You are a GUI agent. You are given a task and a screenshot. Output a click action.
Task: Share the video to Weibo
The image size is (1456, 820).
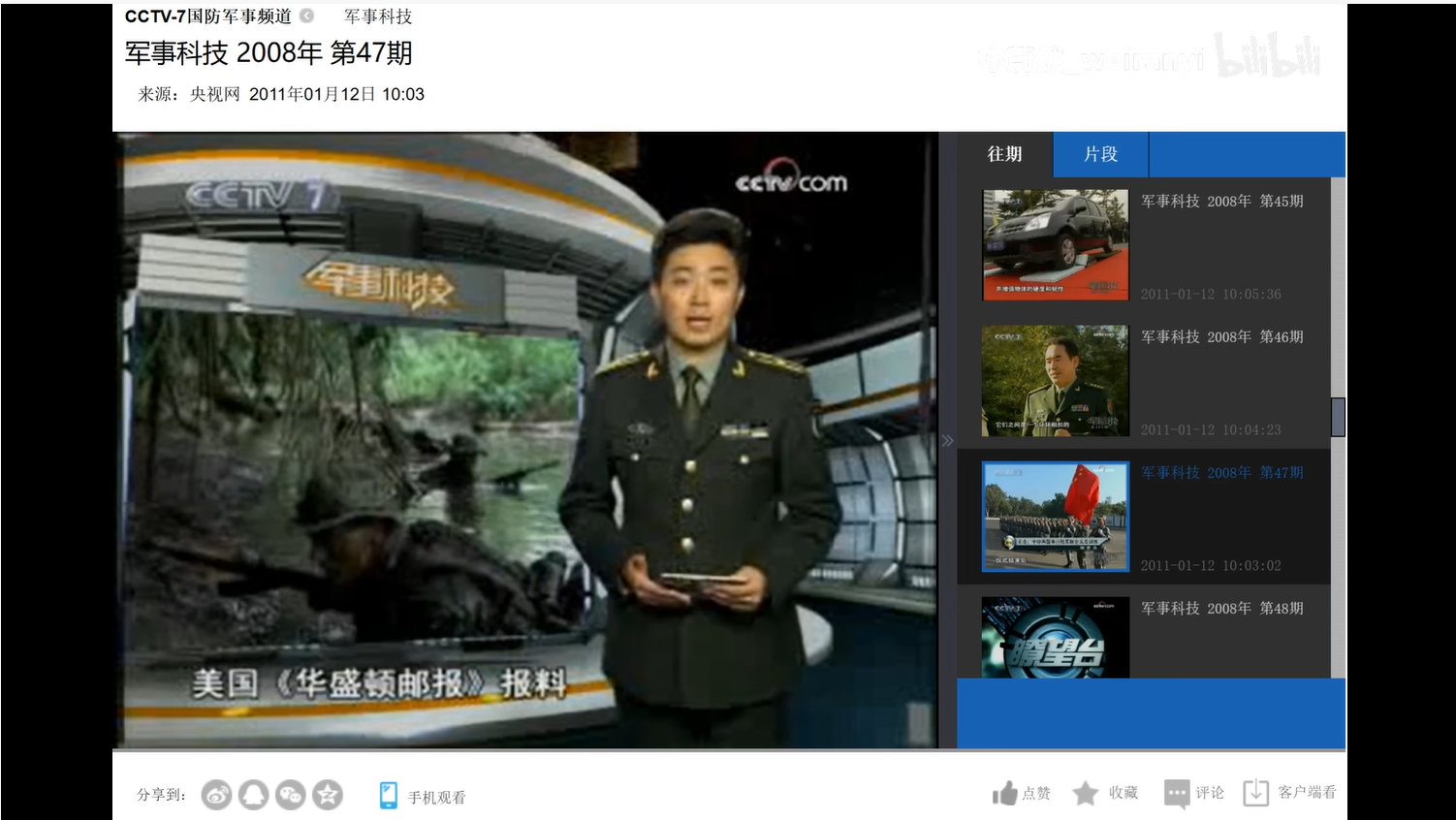216,796
